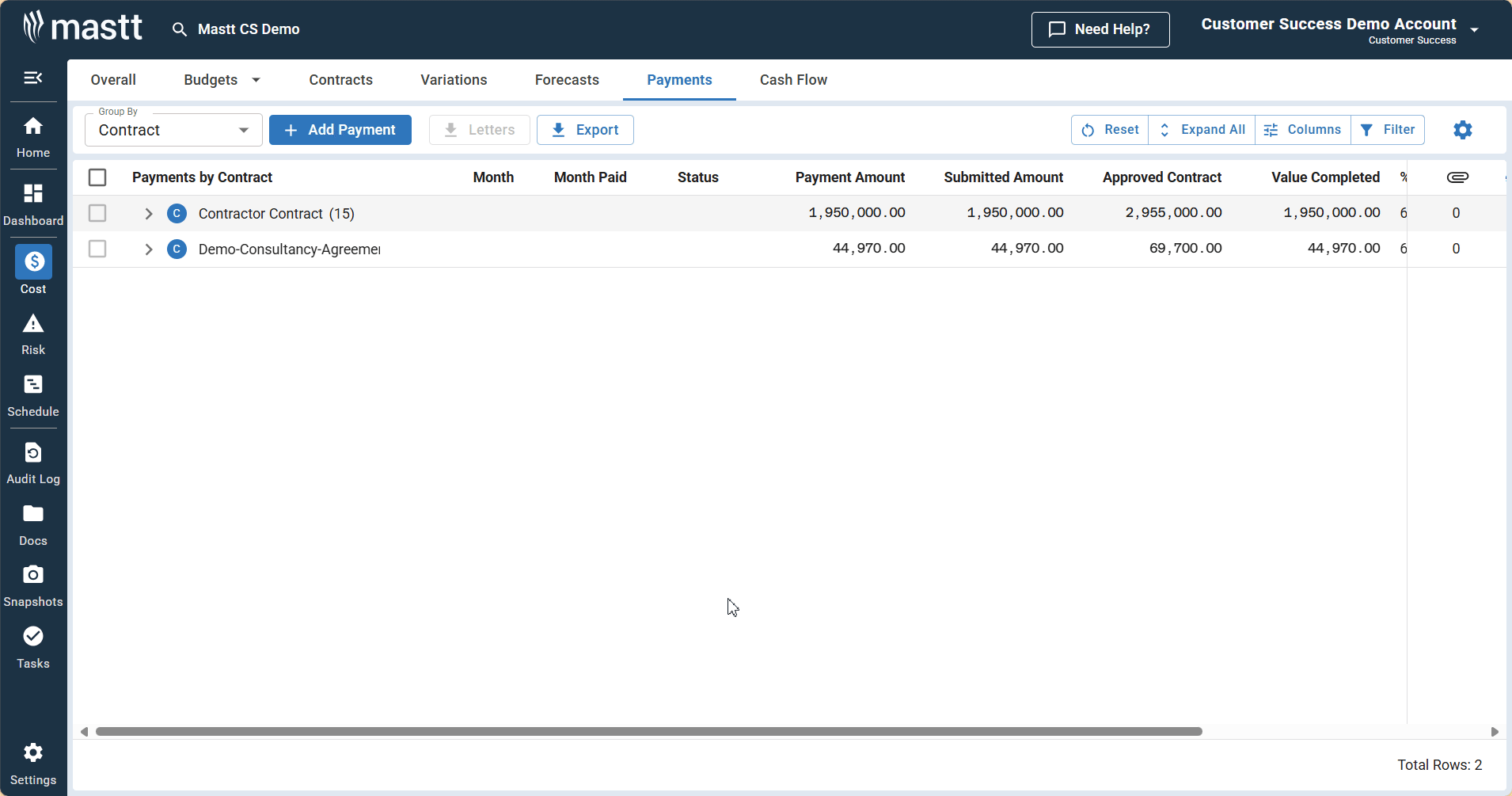Open the Audit Log icon
This screenshot has height=796, width=1512.
[x=33, y=453]
